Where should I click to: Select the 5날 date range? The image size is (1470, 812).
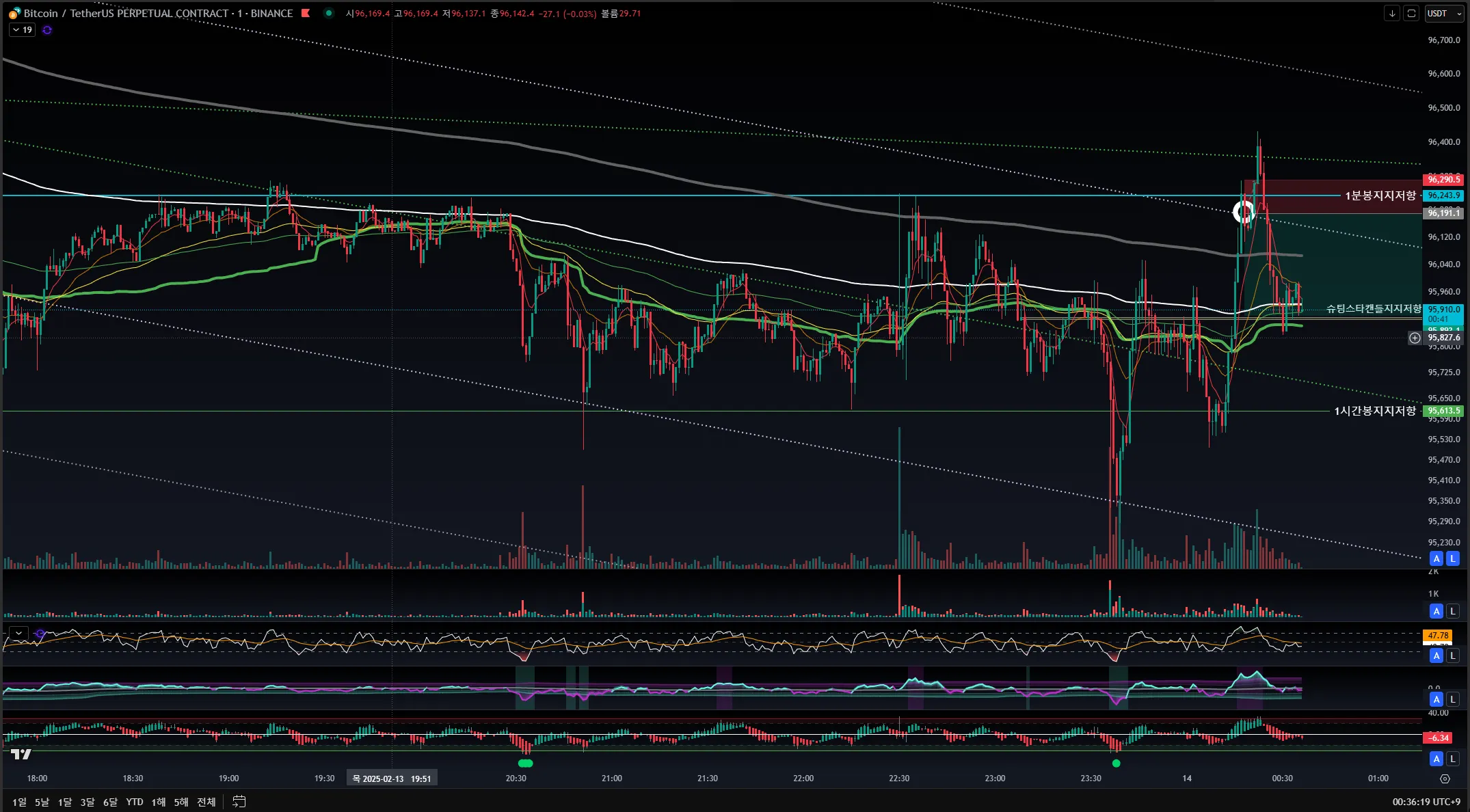click(42, 802)
